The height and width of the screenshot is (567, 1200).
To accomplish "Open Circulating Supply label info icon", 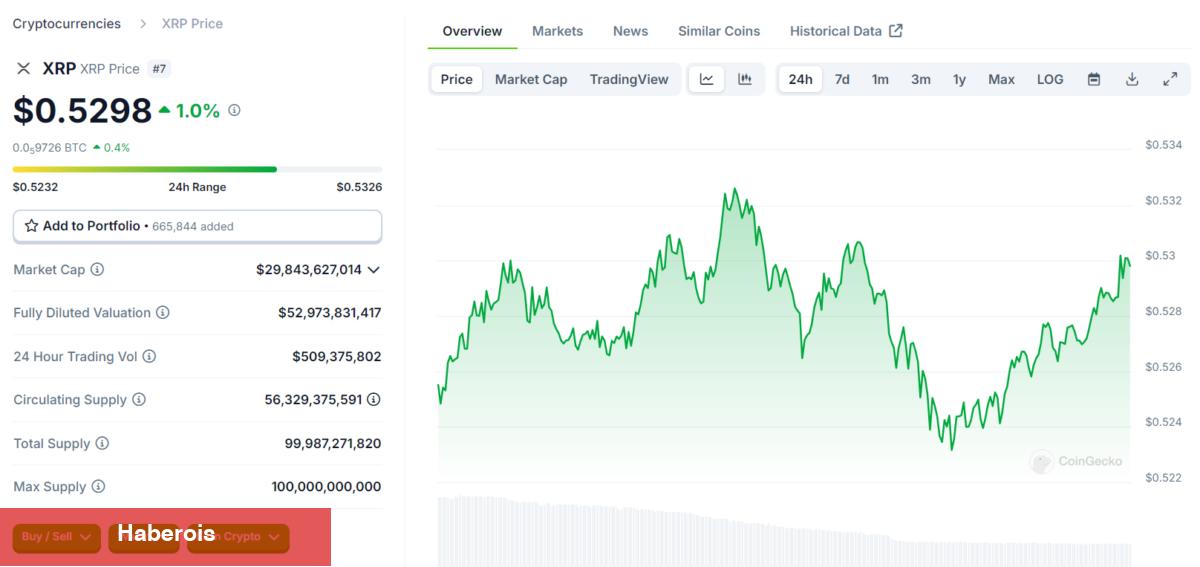I will point(139,399).
